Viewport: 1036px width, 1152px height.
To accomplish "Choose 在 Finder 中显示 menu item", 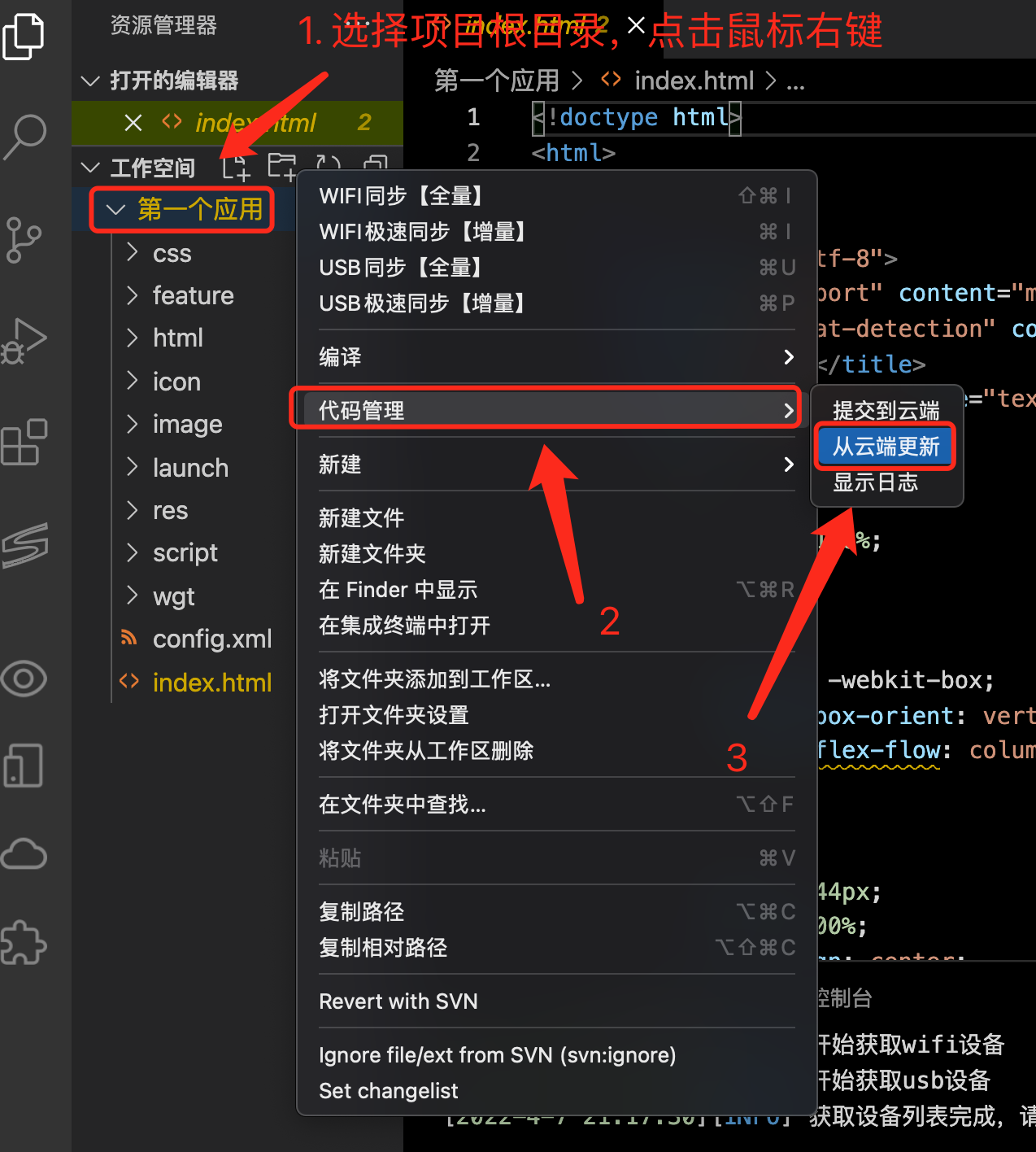I will tap(556, 590).
